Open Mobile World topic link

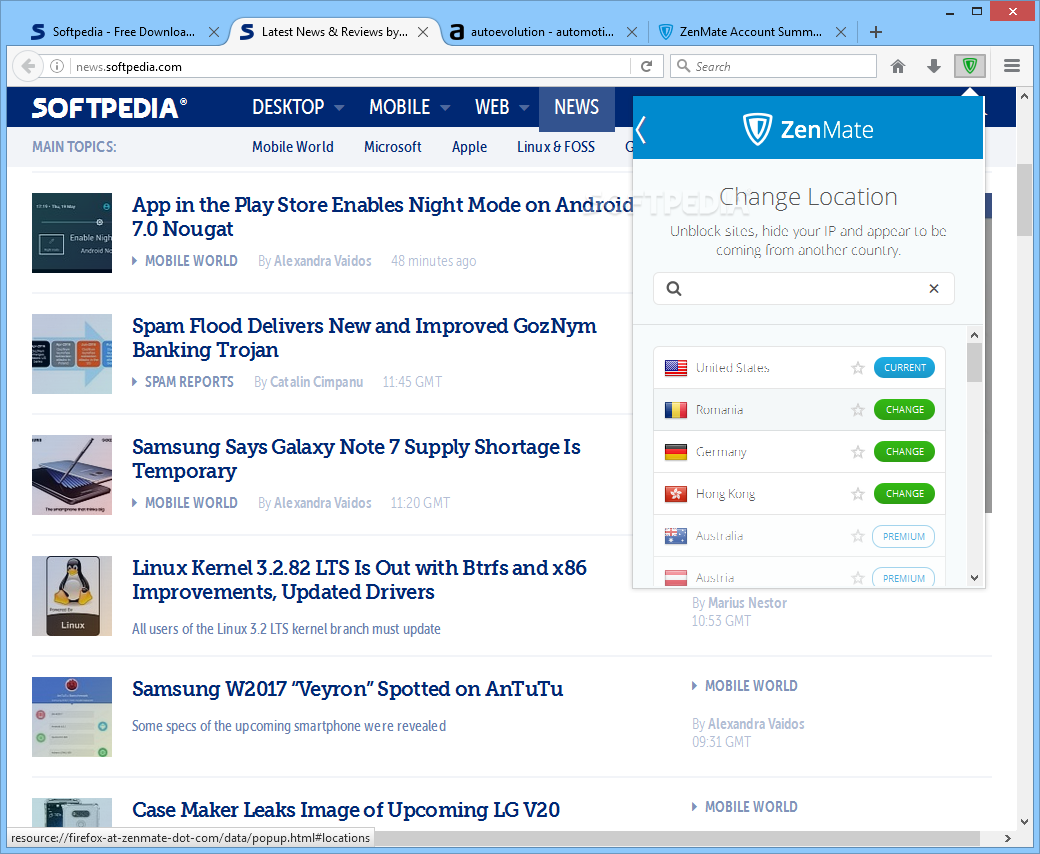point(292,147)
